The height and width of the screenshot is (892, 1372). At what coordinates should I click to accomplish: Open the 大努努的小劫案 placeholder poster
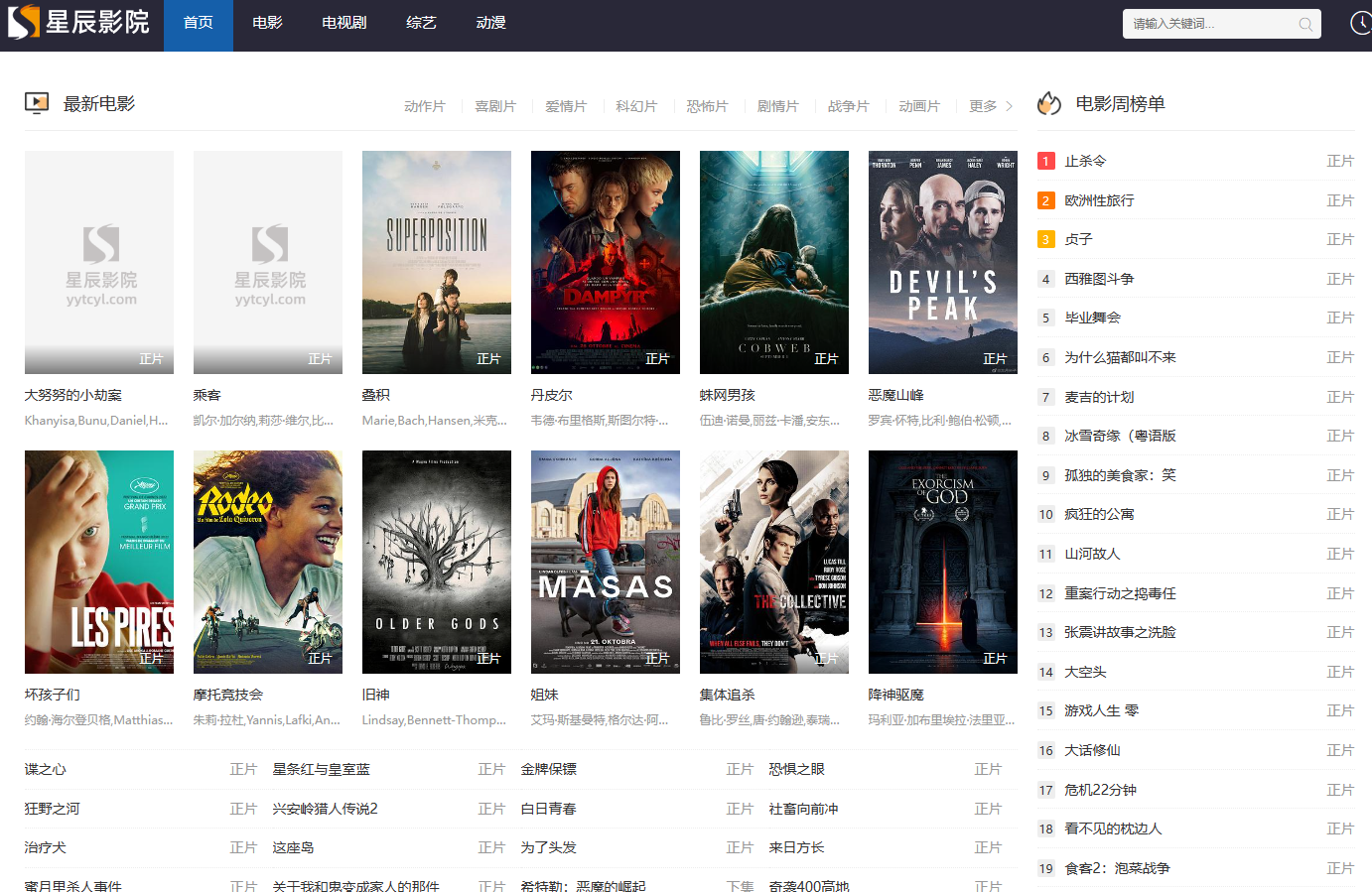(x=99, y=262)
